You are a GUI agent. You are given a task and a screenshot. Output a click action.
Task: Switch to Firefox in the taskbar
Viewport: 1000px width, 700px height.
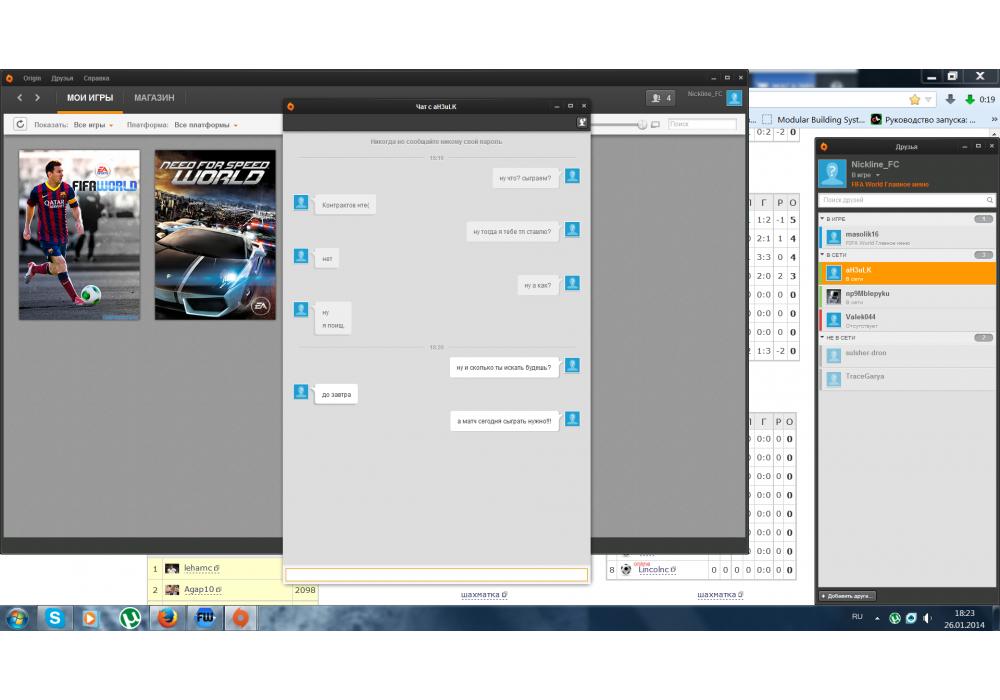[x=167, y=618]
